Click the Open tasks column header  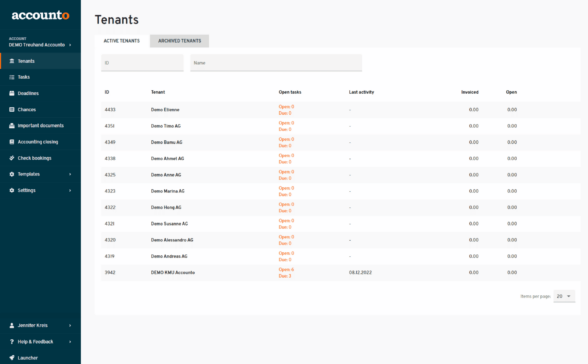(290, 92)
